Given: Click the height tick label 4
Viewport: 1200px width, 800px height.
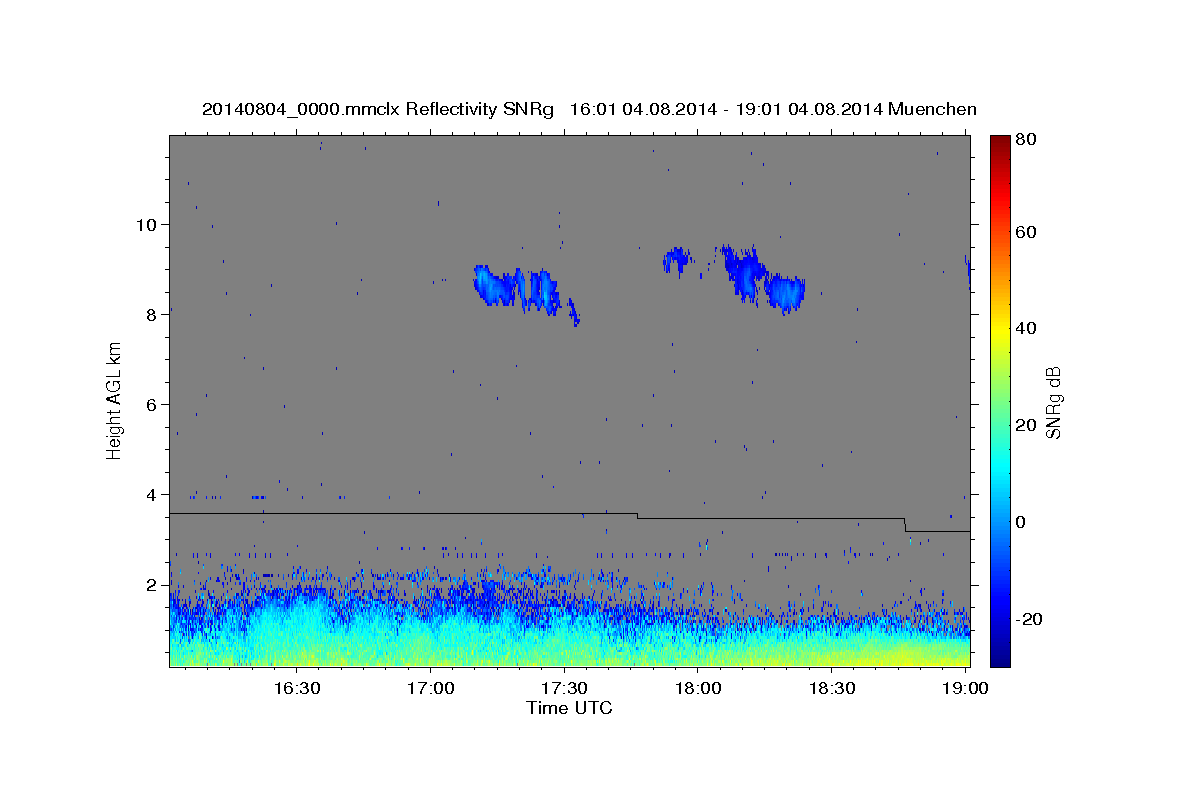Looking at the screenshot, I should coord(153,494).
